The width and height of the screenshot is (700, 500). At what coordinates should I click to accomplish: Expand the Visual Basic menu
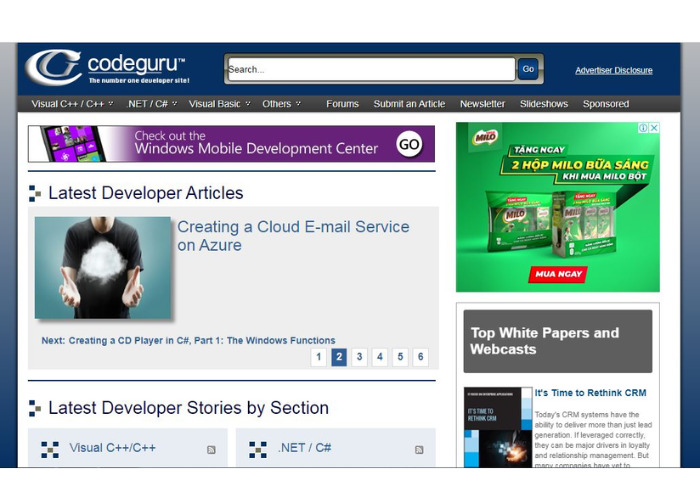pos(219,104)
